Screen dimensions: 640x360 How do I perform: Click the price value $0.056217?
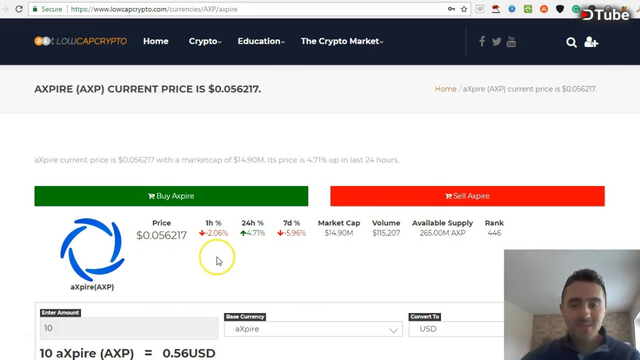[x=162, y=235]
